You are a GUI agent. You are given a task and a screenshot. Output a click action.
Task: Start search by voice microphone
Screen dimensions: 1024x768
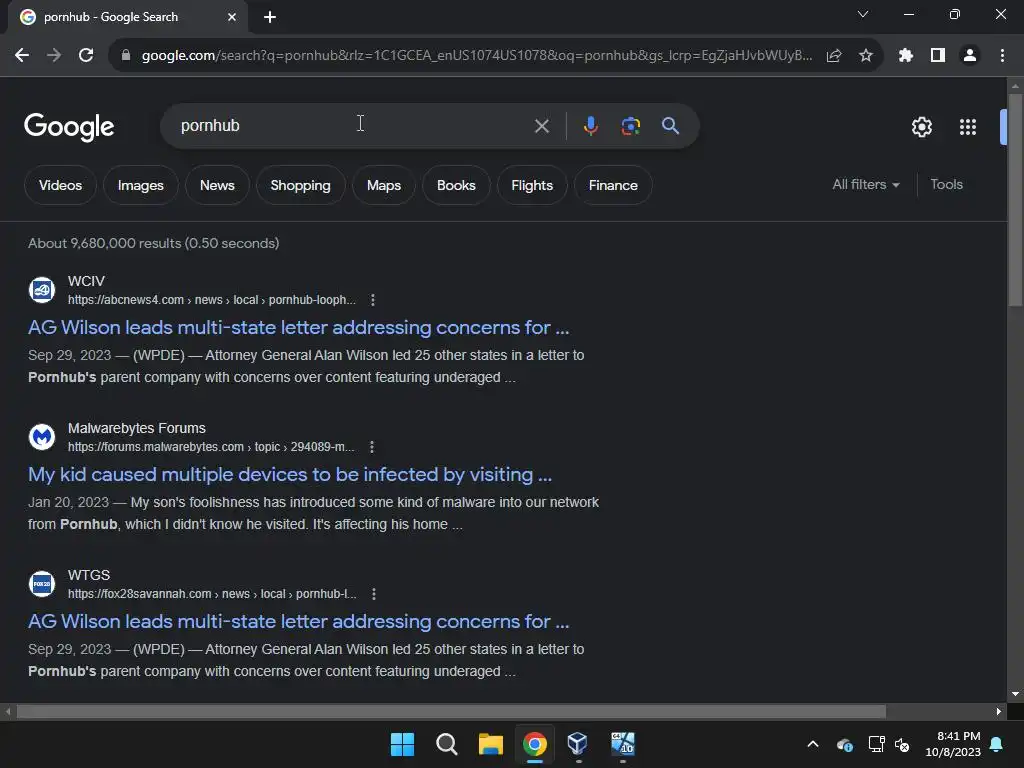[590, 125]
